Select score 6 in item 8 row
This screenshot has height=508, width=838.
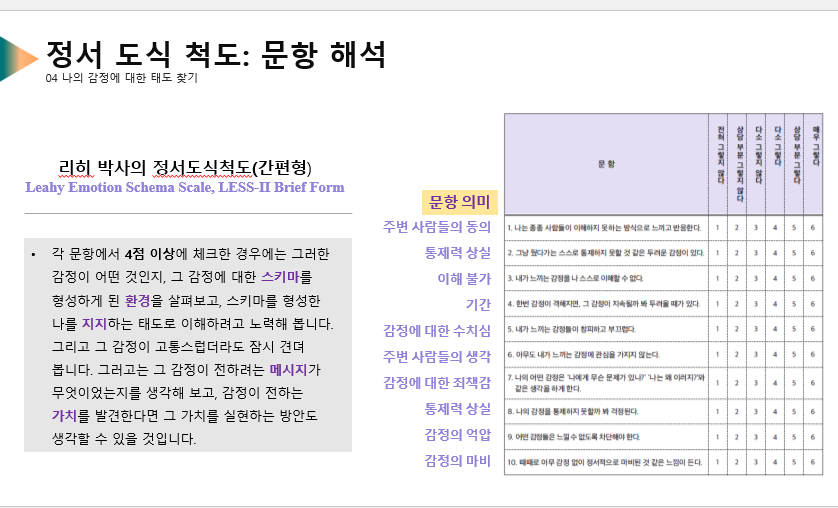pos(813,411)
